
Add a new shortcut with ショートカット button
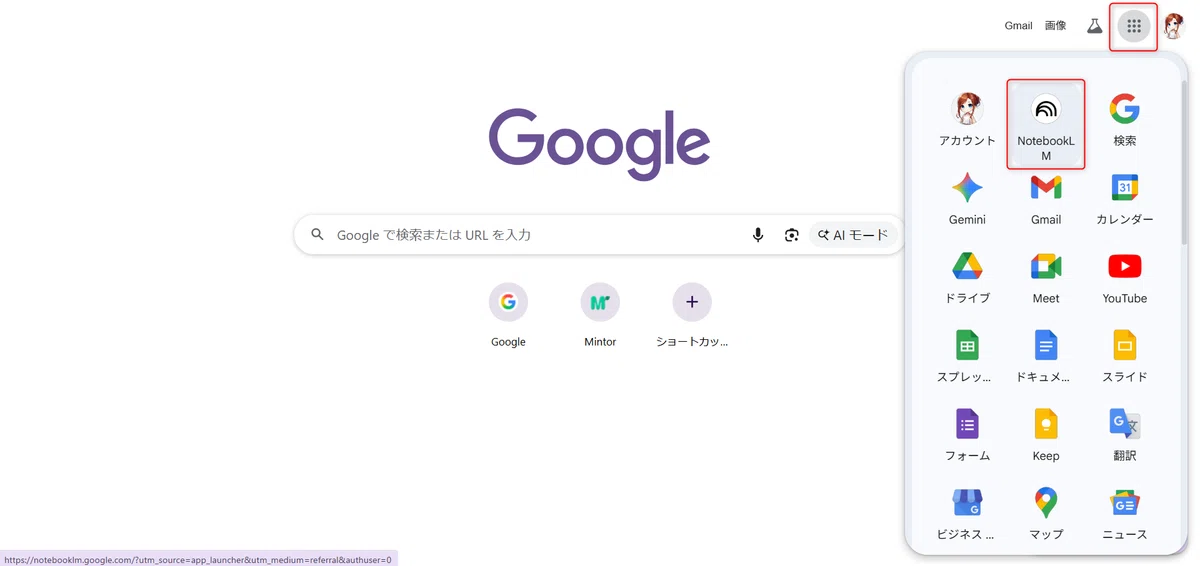[692, 315]
